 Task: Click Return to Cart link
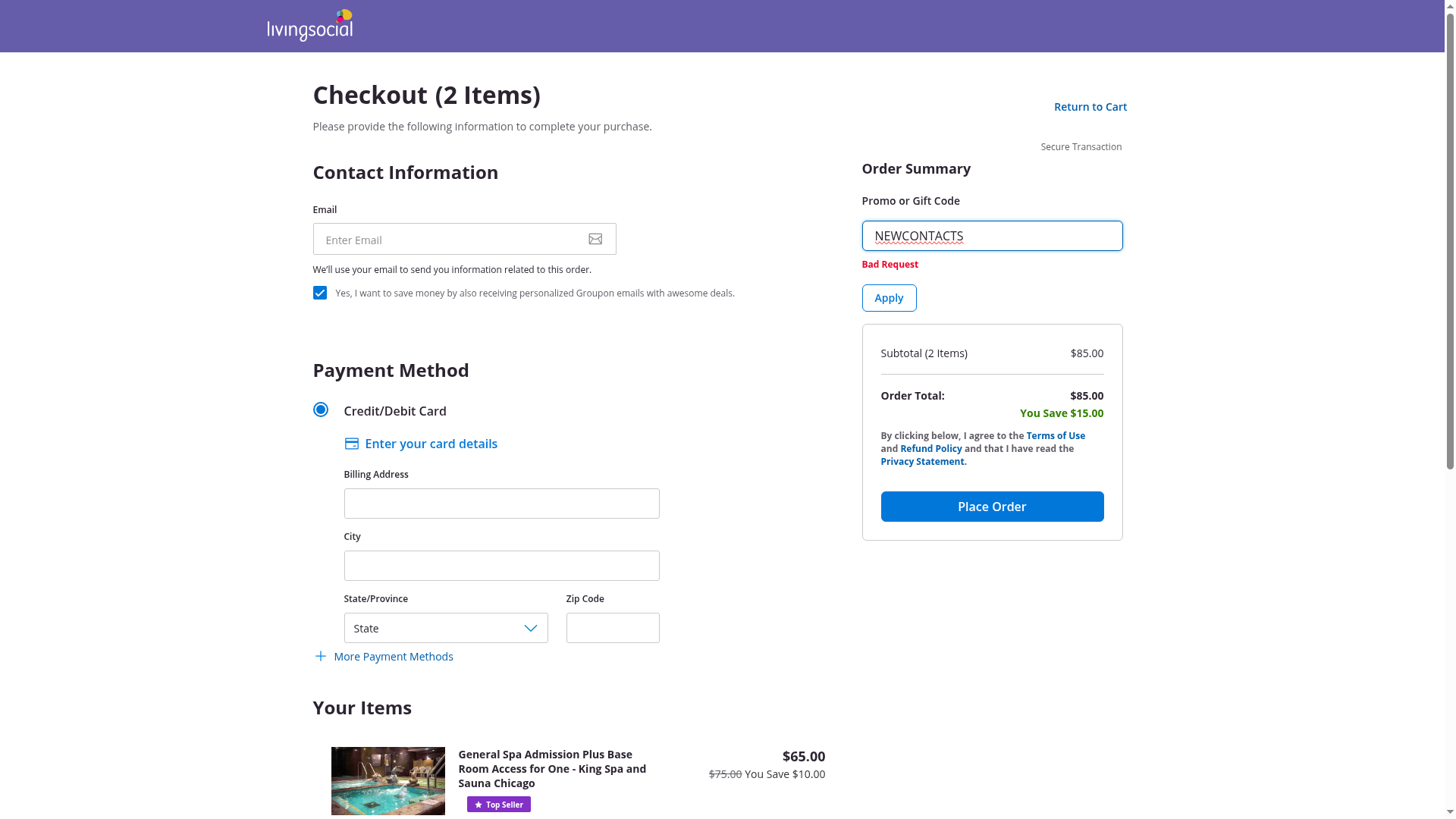tap(1090, 107)
